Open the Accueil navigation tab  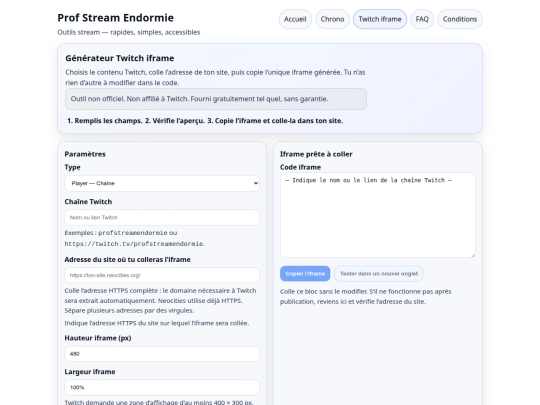pyautogui.click(x=295, y=19)
